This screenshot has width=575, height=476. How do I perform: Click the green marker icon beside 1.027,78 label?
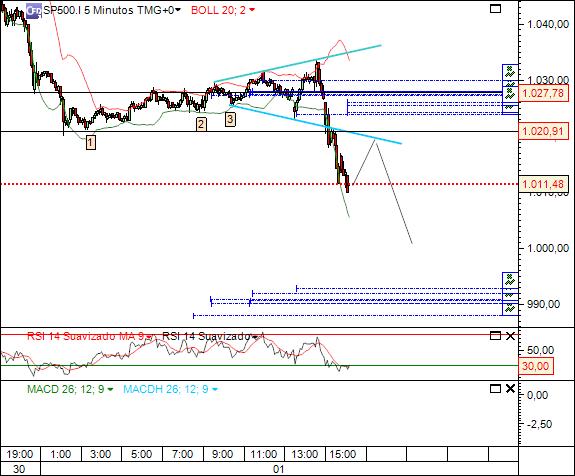510,94
